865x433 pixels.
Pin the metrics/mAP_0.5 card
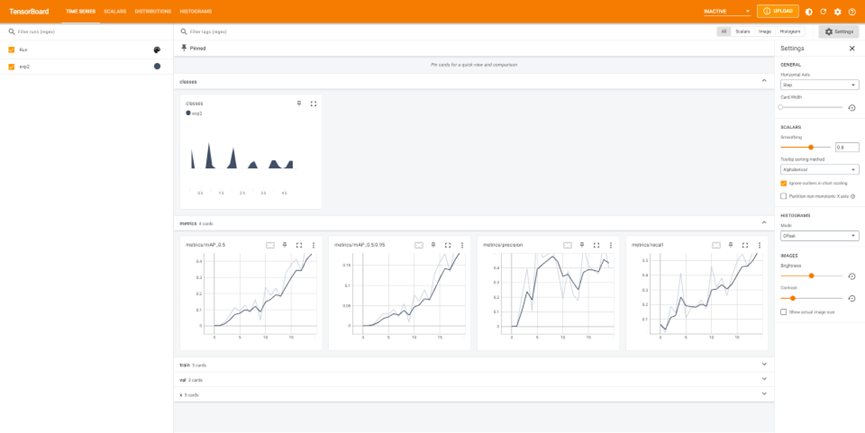pyautogui.click(x=285, y=245)
